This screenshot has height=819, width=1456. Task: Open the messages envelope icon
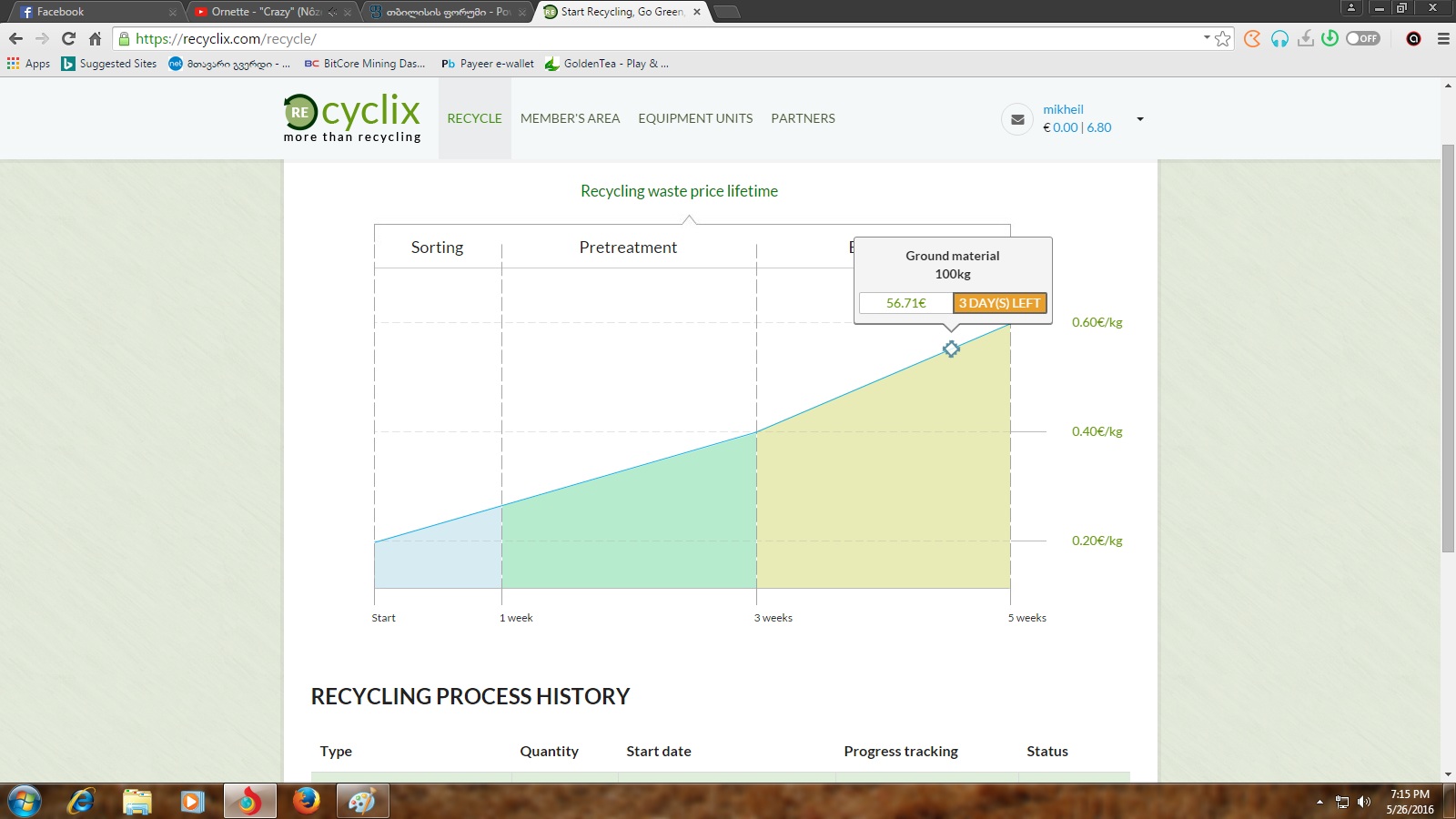1017,119
